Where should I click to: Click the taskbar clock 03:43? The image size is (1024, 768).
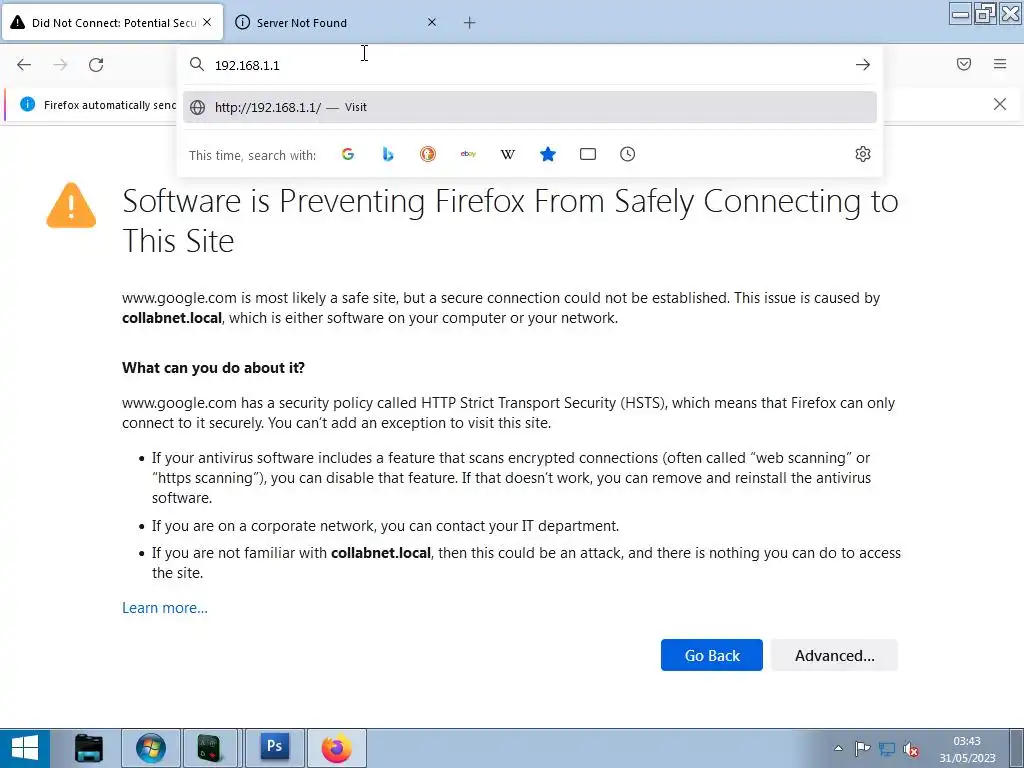[967, 741]
